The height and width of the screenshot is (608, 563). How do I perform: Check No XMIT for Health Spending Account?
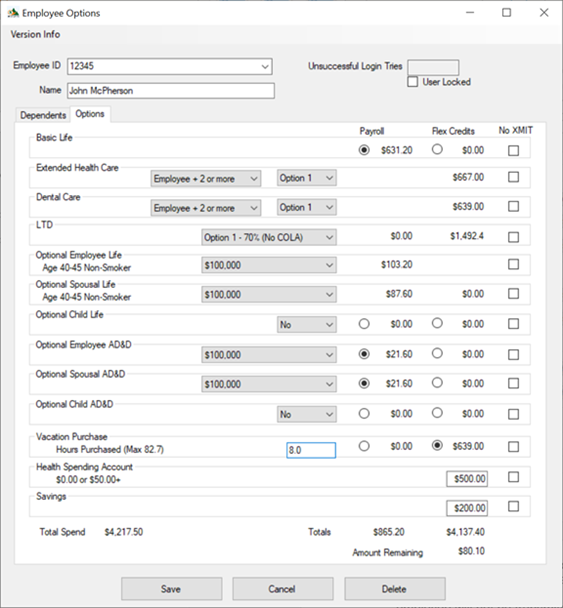513,477
